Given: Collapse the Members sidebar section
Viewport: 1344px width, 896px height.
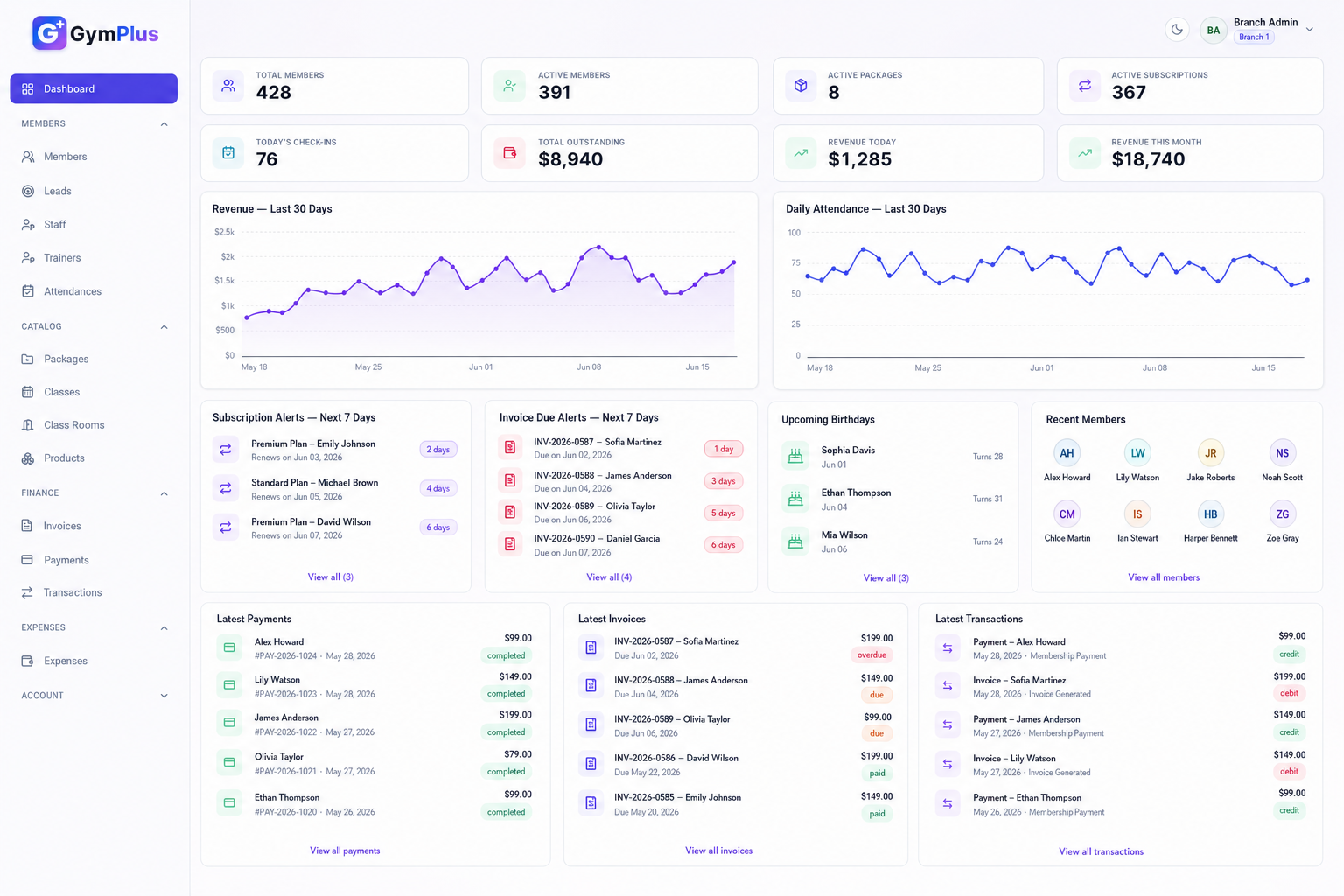Looking at the screenshot, I should point(164,124).
